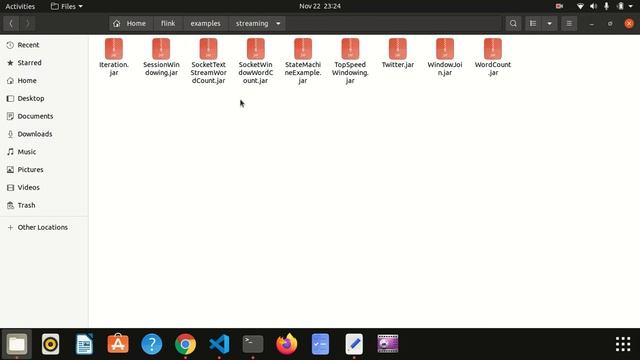
Task: Go forward to next folder
Action: pos(27,24)
